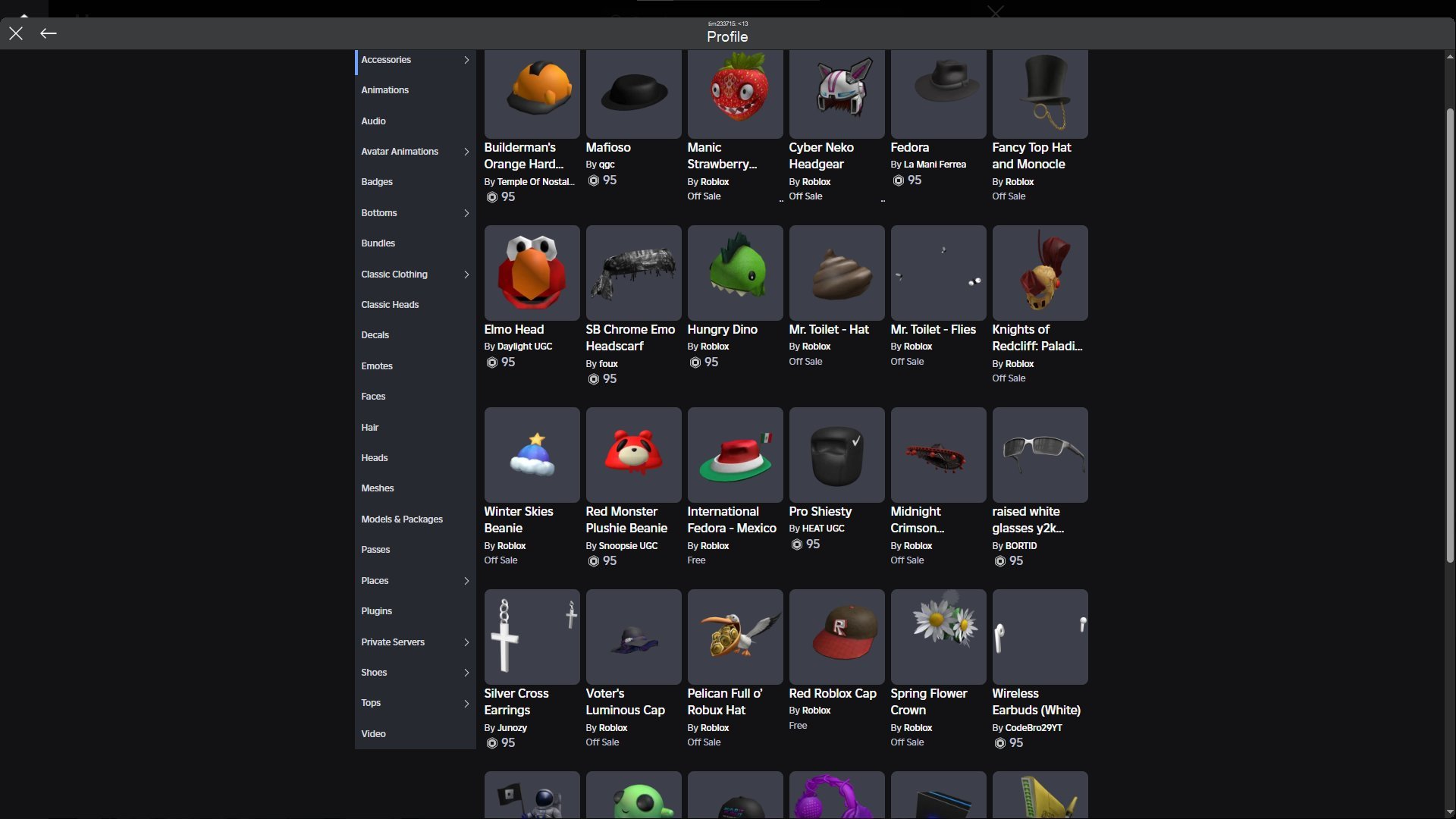Expand the Private Servers chevron
This screenshot has width=1456, height=819.
[x=466, y=642]
